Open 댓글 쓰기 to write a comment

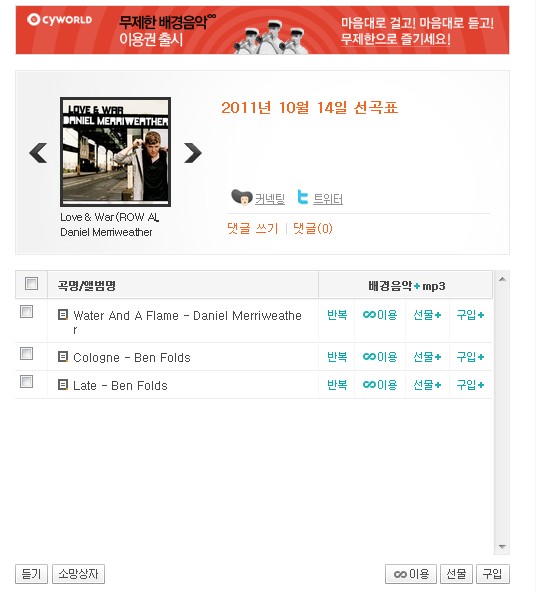[253, 228]
